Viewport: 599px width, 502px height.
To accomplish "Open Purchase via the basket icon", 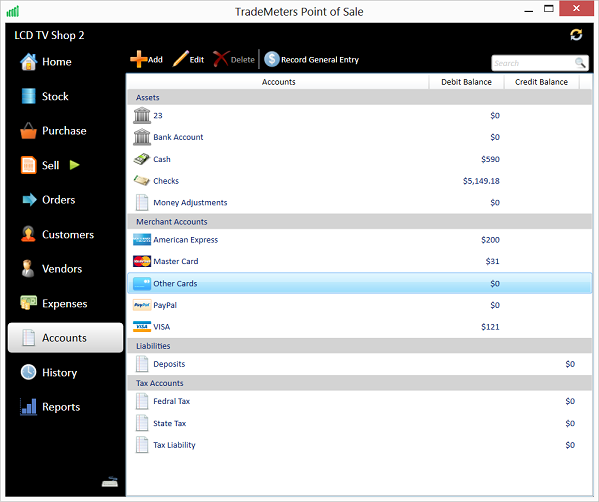I will point(28,131).
